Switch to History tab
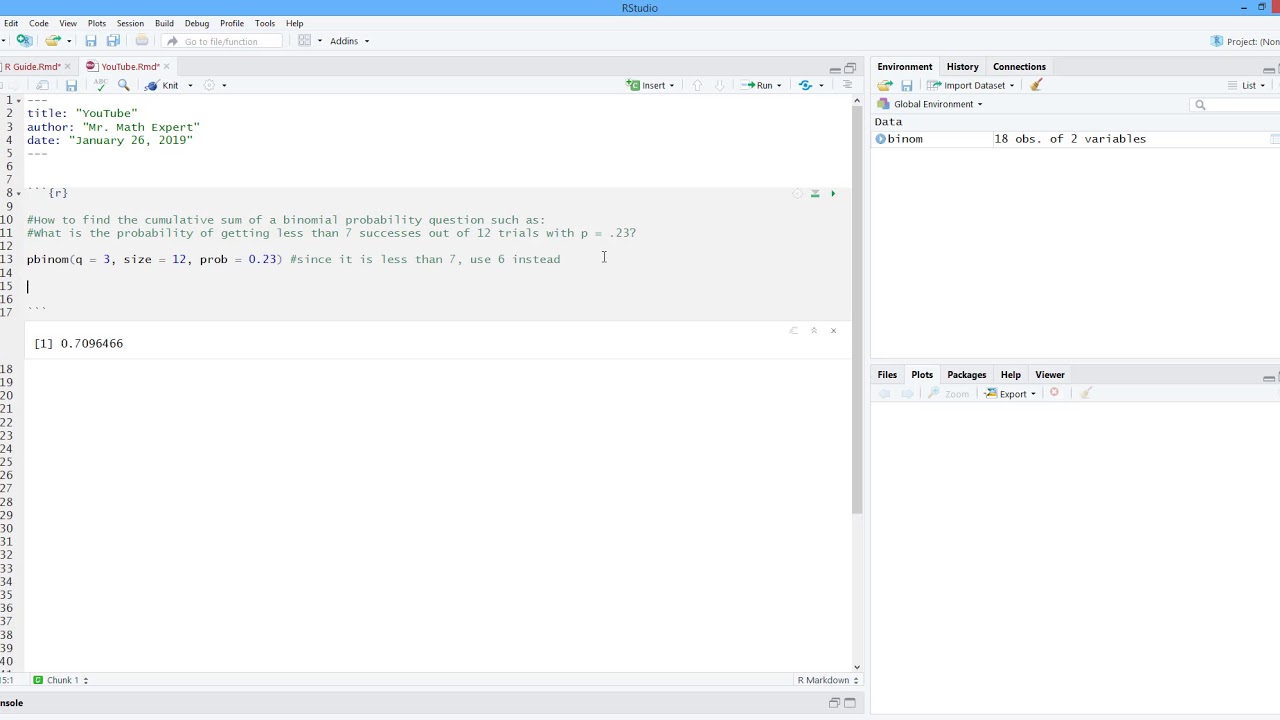The image size is (1280, 720). [962, 66]
